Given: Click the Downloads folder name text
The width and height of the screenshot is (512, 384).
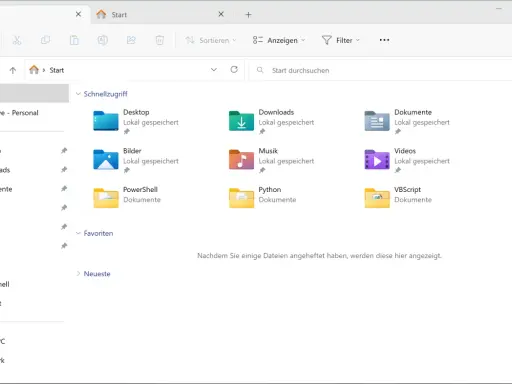Looking at the screenshot, I should pyautogui.click(x=276, y=112).
